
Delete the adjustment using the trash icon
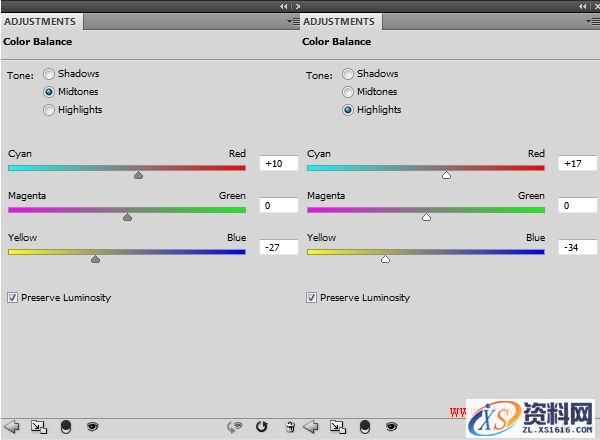289,426
